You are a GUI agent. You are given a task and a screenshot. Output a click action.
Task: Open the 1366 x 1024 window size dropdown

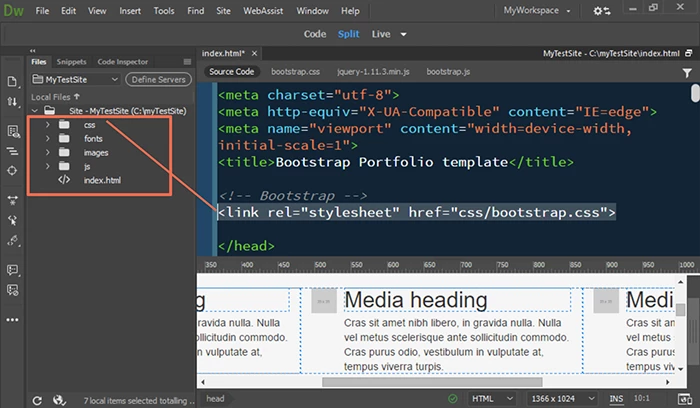(562, 399)
